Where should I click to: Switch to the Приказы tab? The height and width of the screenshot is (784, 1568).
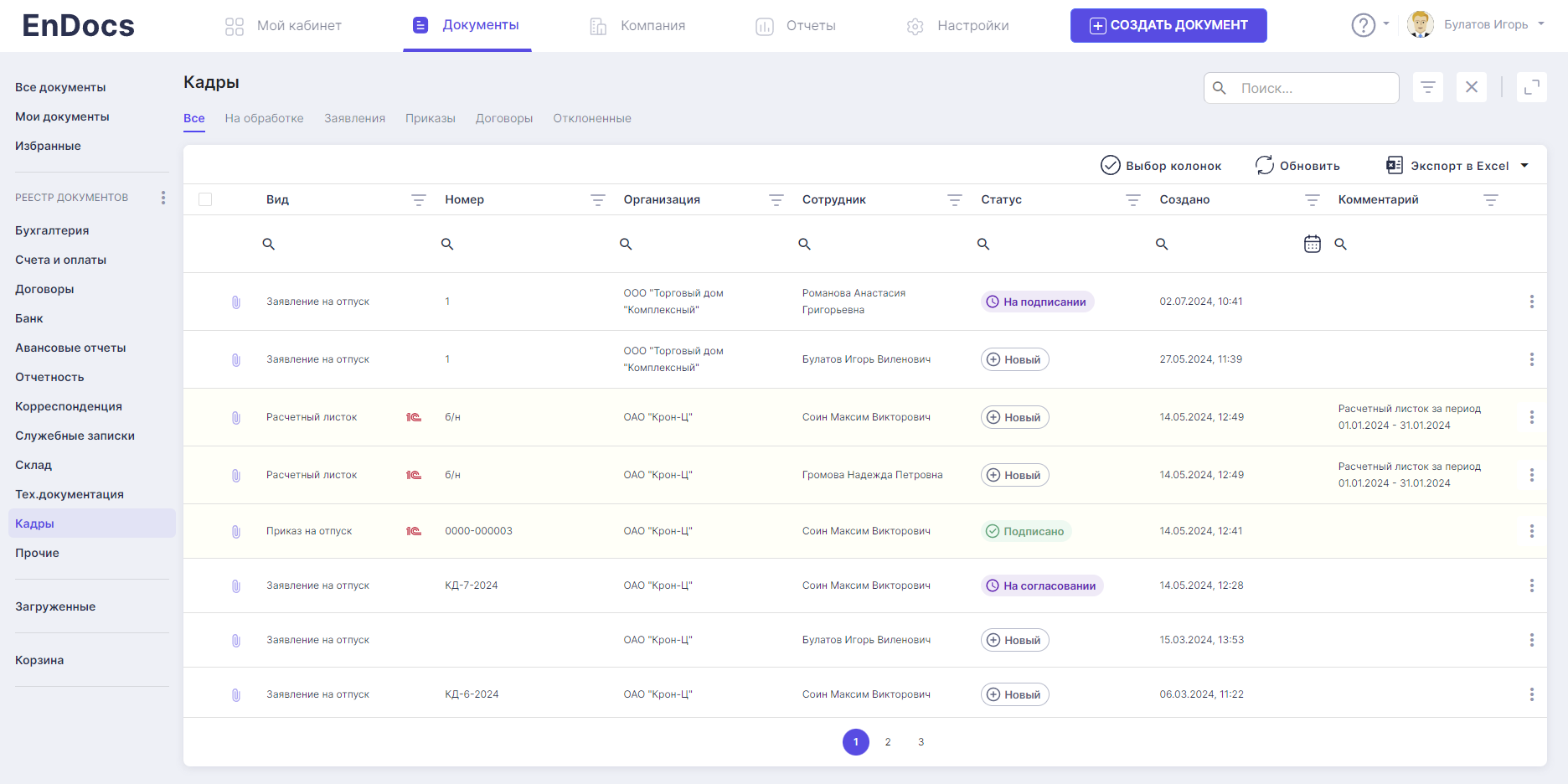tap(430, 118)
